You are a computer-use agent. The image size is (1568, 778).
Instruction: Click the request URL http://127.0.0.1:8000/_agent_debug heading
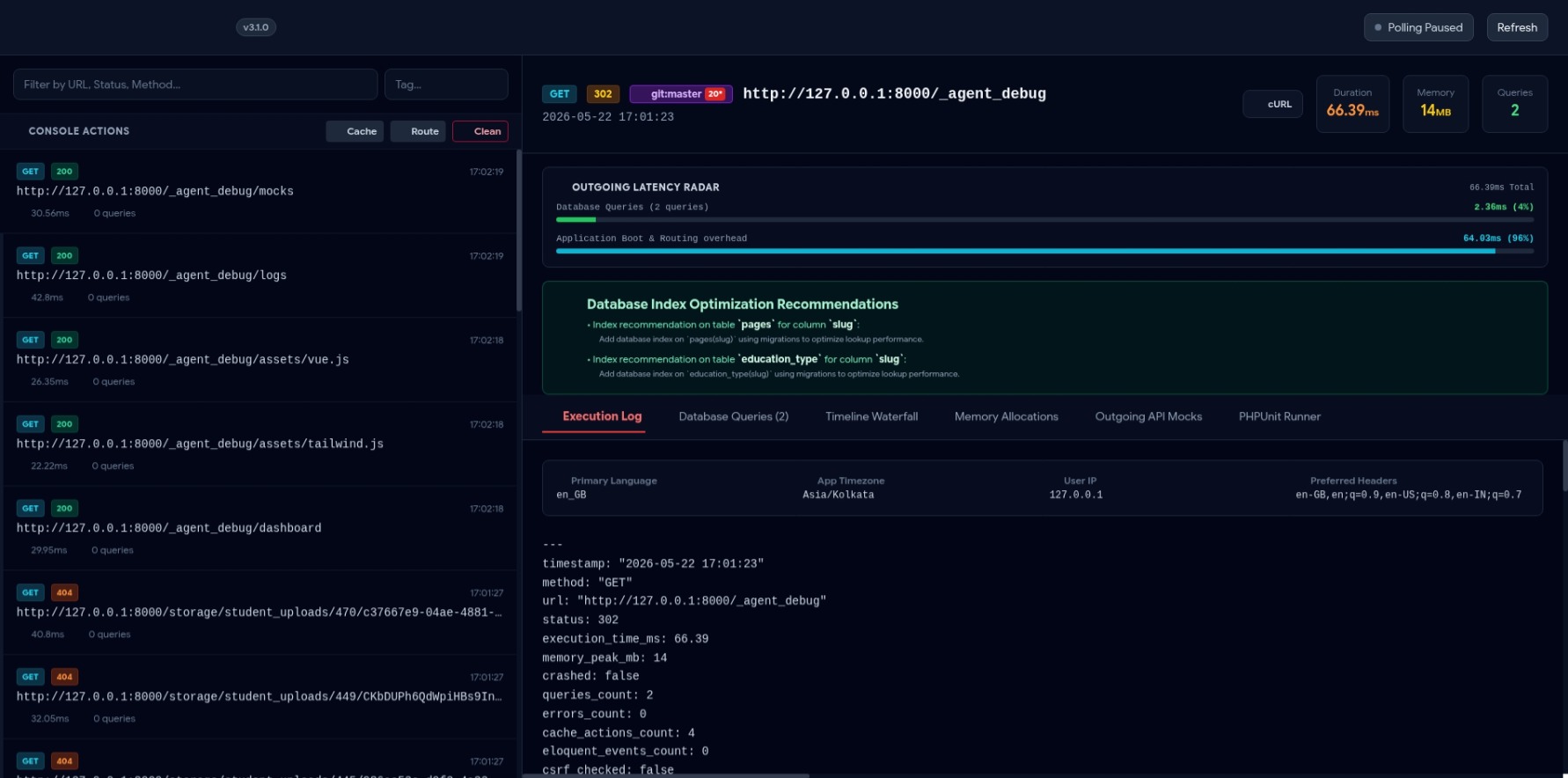click(894, 93)
